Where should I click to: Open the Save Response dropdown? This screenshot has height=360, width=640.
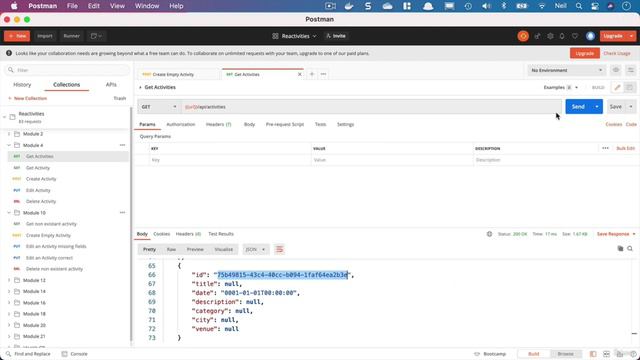pos(616,234)
